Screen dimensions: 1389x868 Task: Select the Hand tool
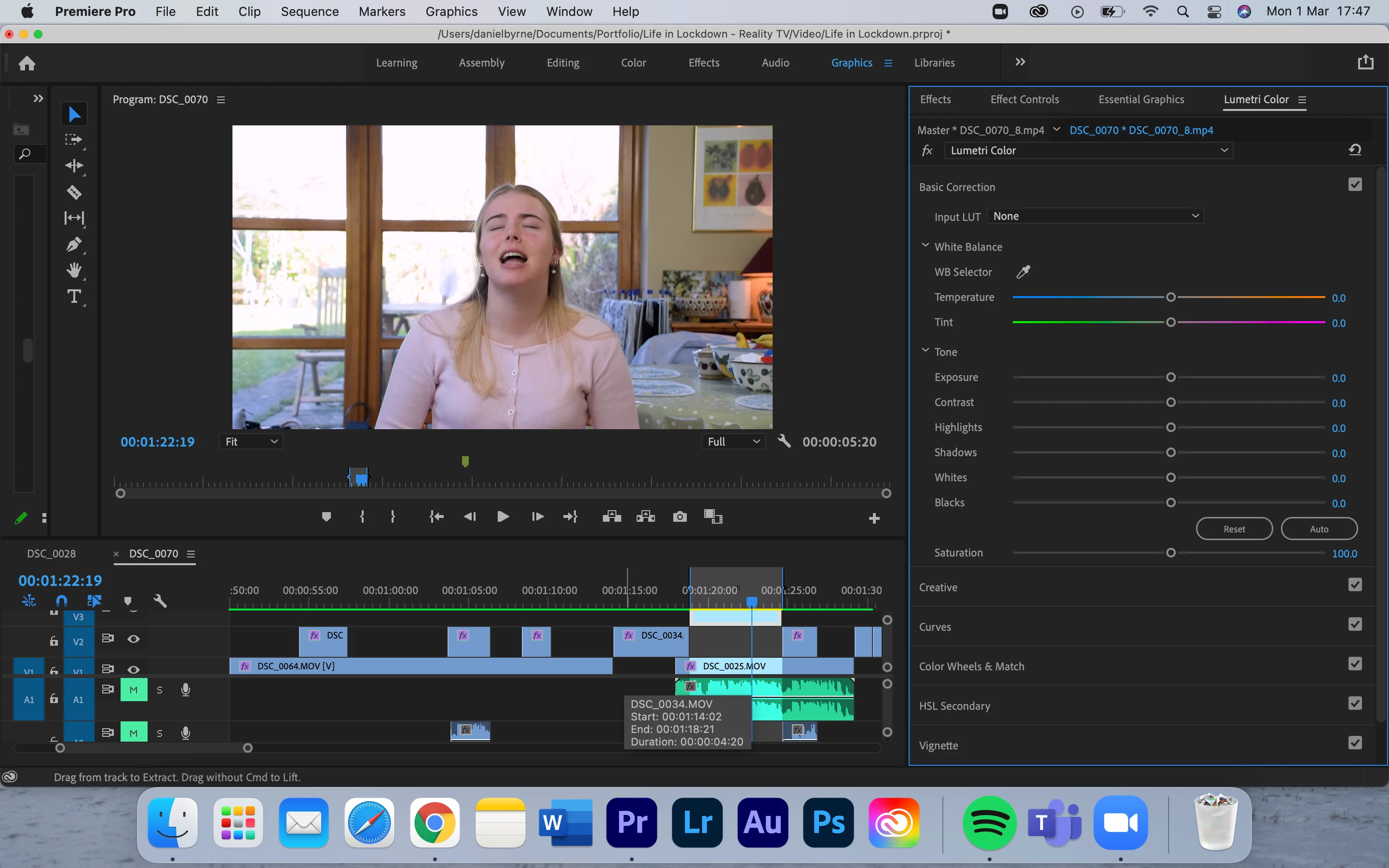click(74, 271)
